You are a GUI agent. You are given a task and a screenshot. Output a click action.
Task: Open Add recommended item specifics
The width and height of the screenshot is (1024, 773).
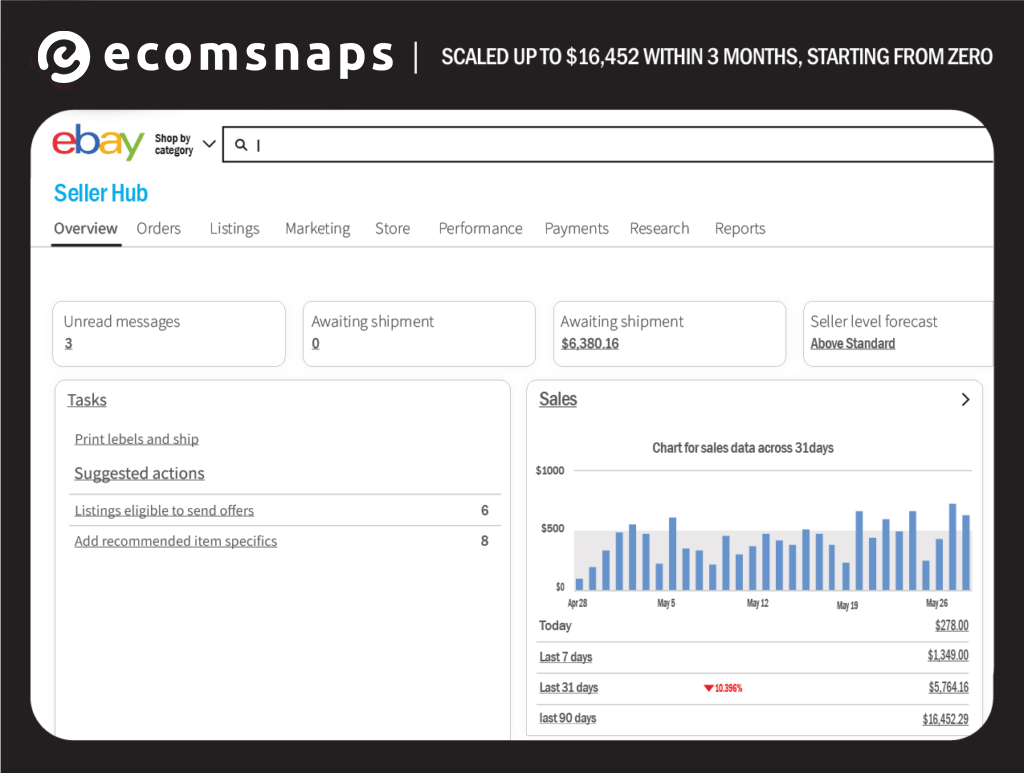coord(176,541)
